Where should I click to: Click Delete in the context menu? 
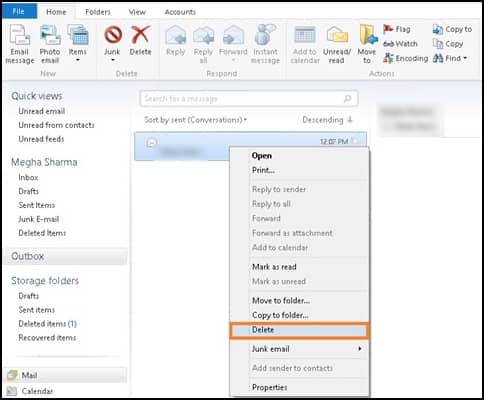[299, 330]
